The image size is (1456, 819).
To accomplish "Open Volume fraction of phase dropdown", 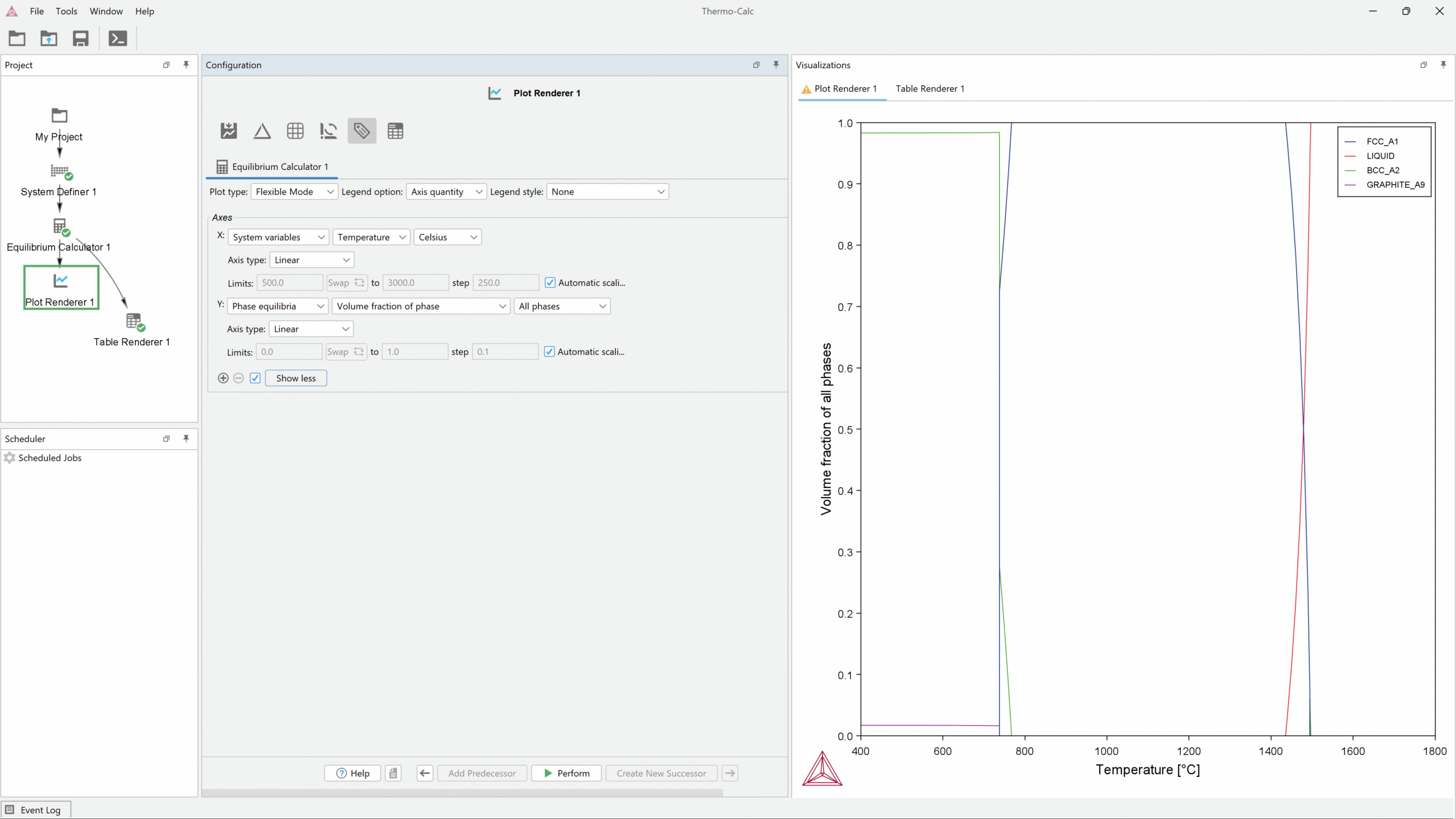I will click(421, 306).
